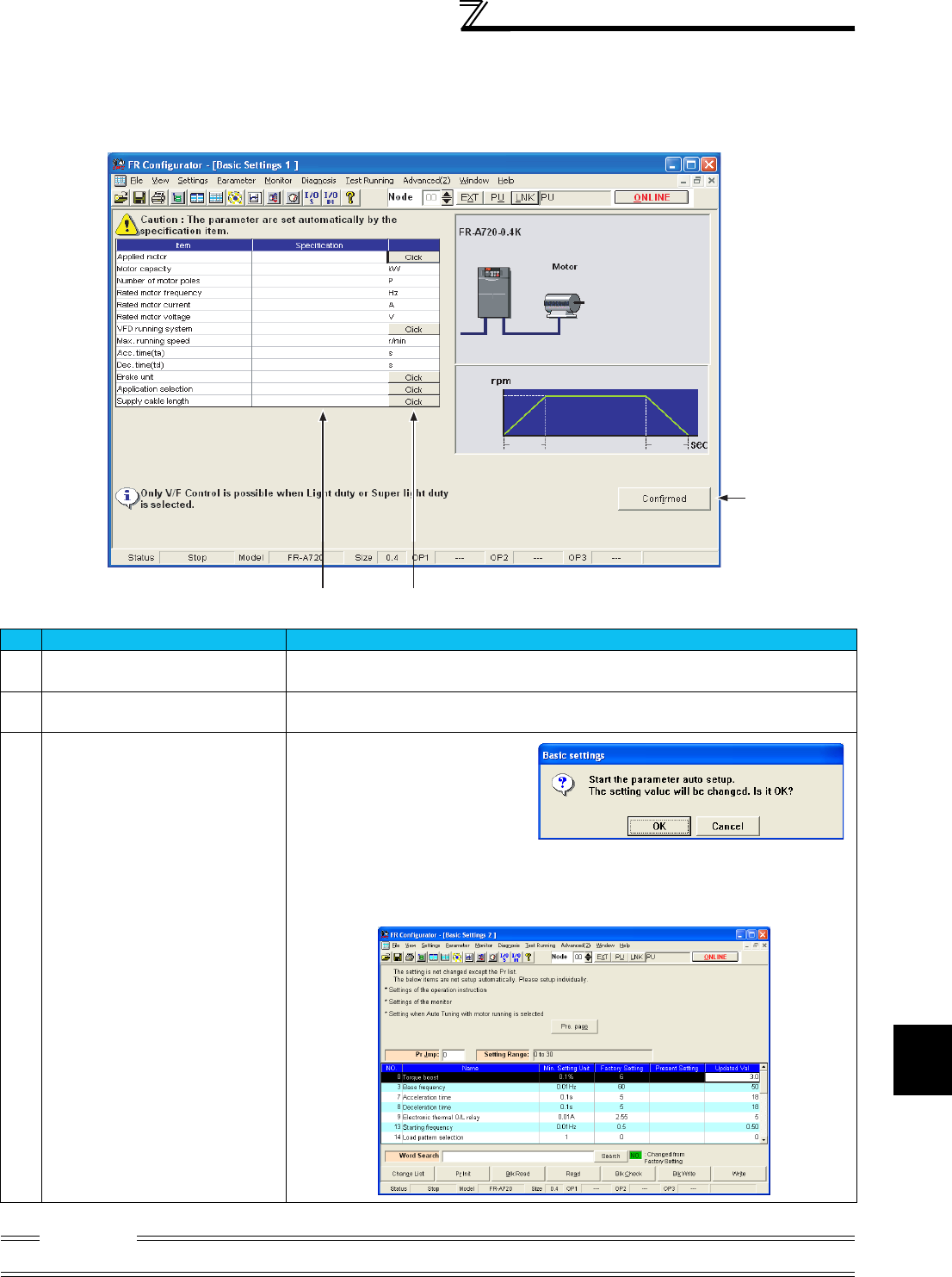
Task: Click the Blk Write button
Action: pyautogui.click(x=683, y=1174)
